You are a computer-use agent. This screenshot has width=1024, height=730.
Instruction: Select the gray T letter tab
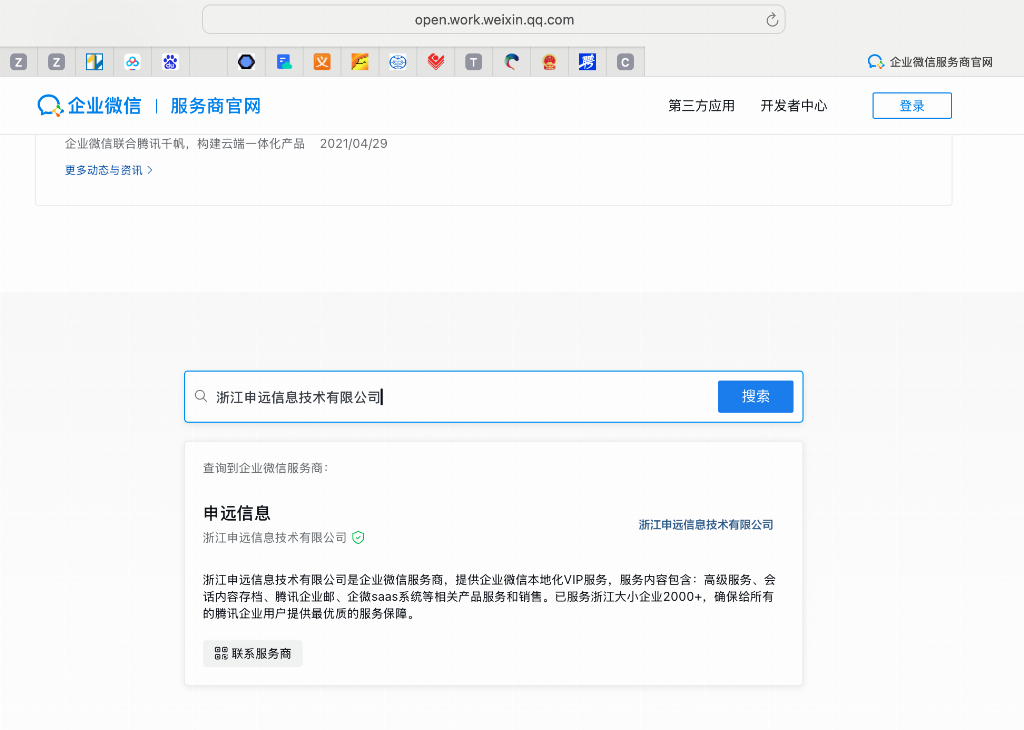pos(473,62)
